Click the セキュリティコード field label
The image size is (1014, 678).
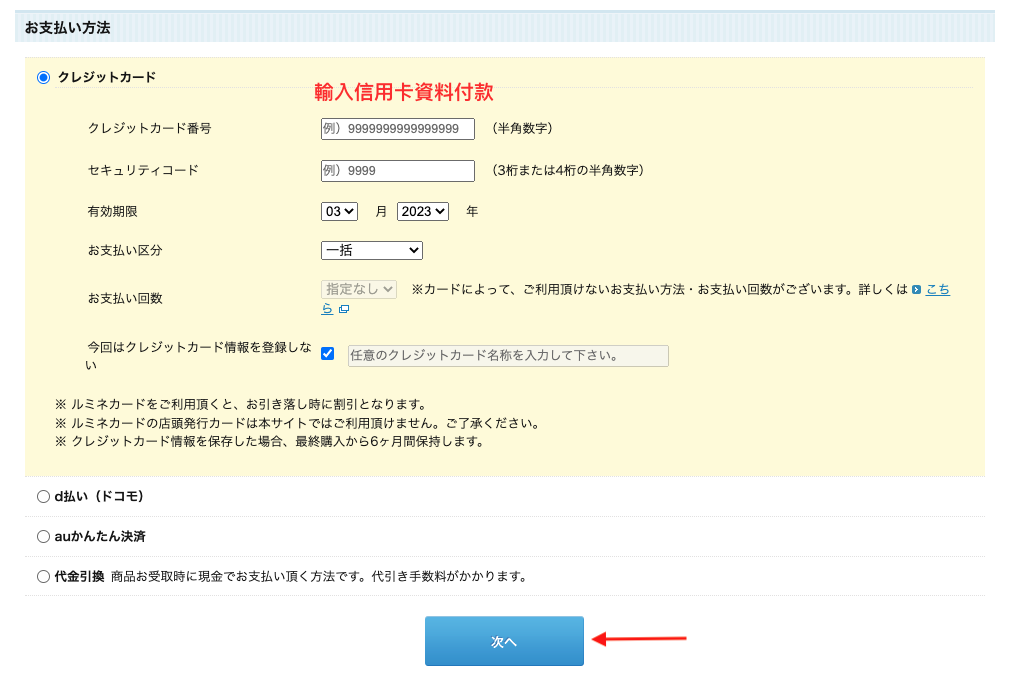(x=143, y=171)
